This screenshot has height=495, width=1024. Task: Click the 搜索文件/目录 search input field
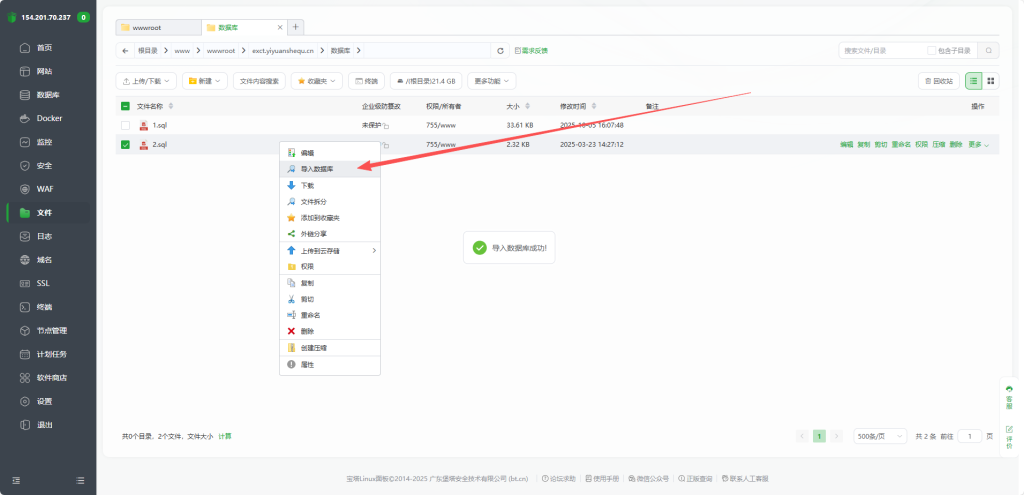[880, 50]
